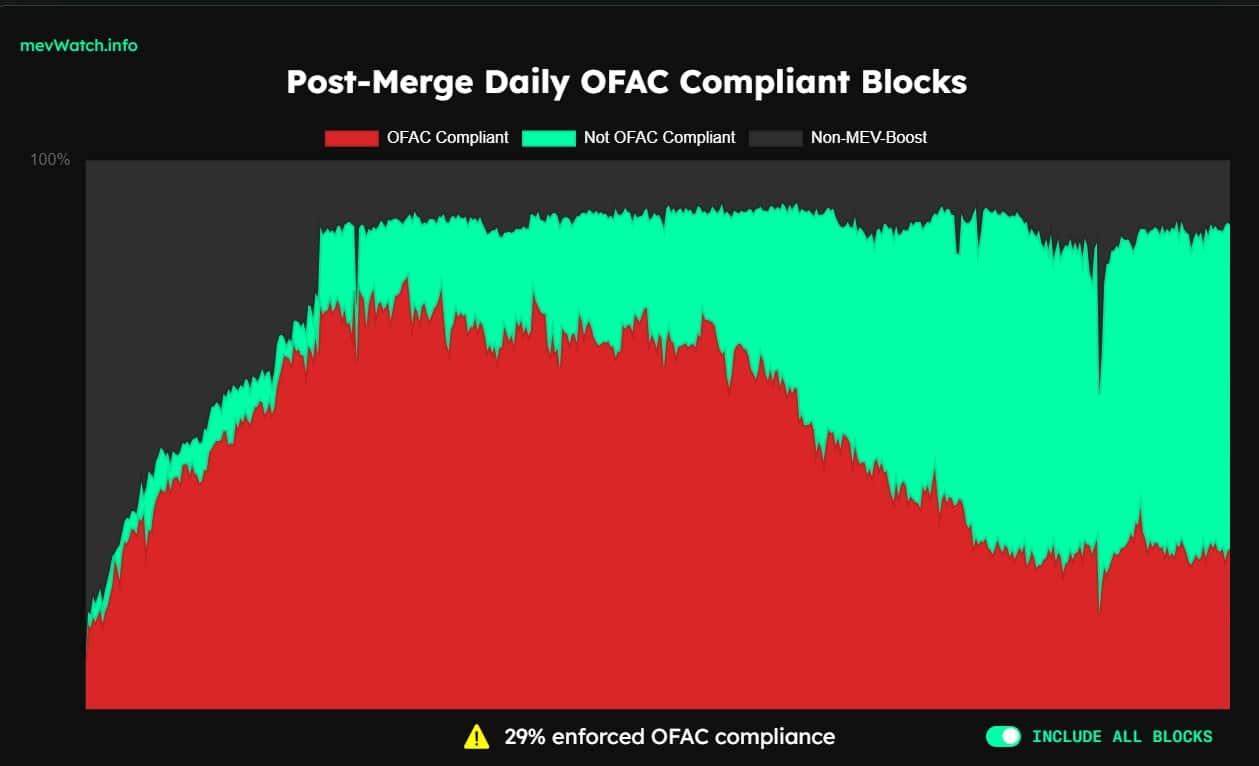Image resolution: width=1259 pixels, height=766 pixels.
Task: Click the red area's sharp dip near the right side
Action: coord(1100,600)
